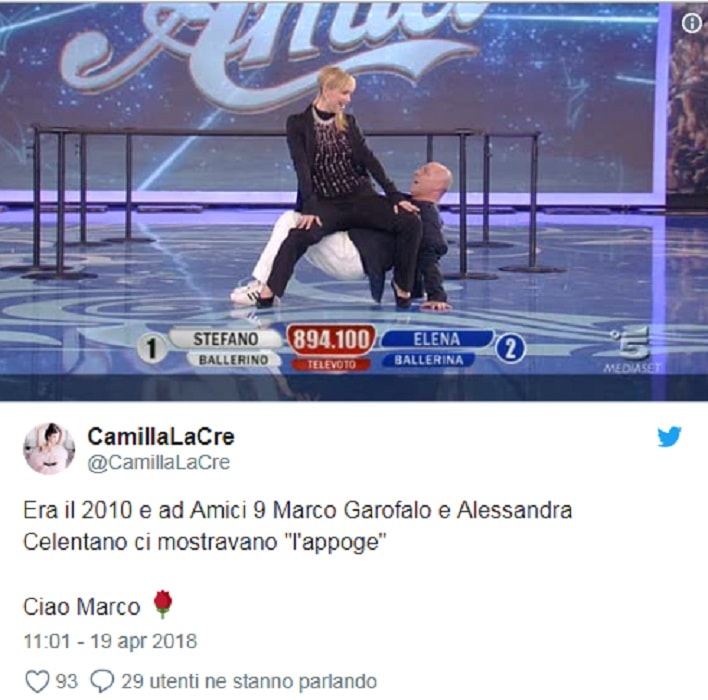Image resolution: width=708 pixels, height=700 pixels.
Task: Open "29 utenti ne stanno parlando" link
Action: coord(249,681)
